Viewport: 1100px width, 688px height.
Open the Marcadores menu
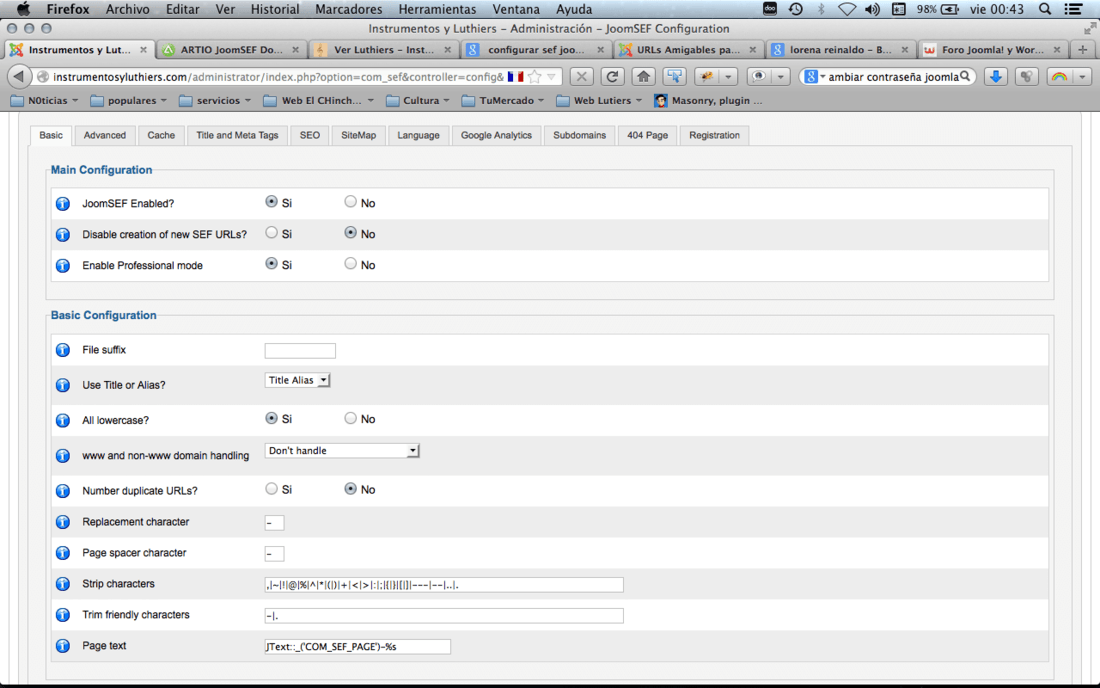349,9
